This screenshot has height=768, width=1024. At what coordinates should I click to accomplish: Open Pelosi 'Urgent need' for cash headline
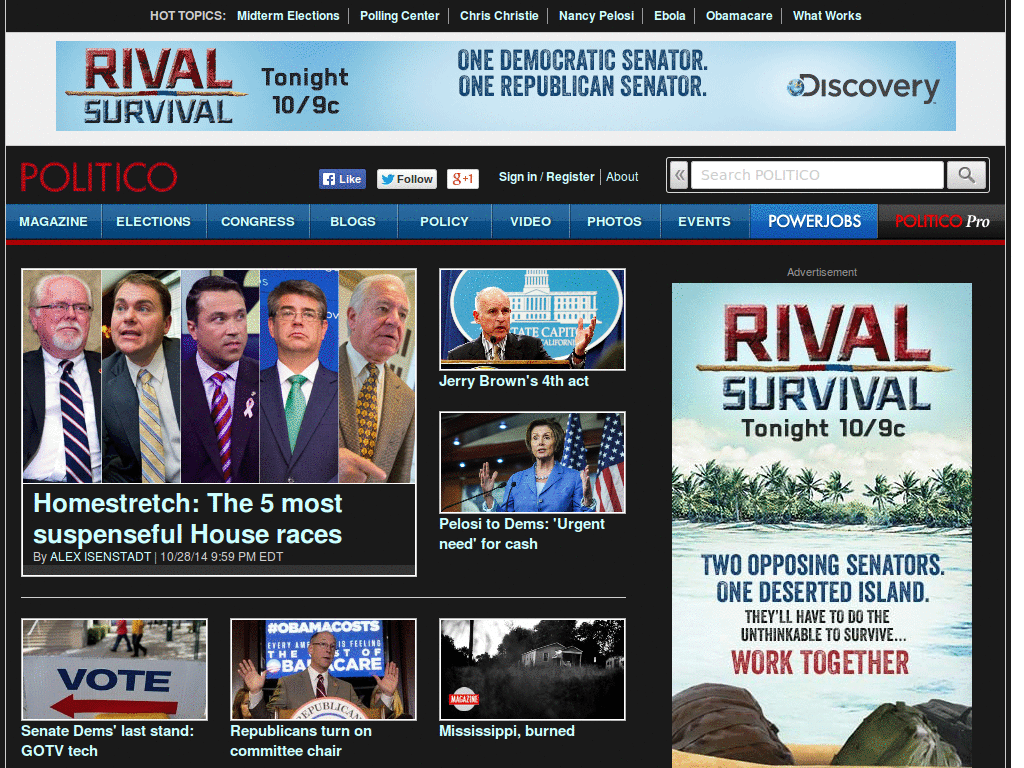[x=522, y=534]
